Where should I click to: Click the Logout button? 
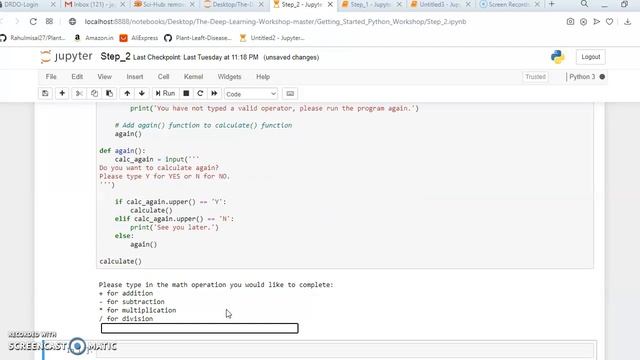point(591,57)
